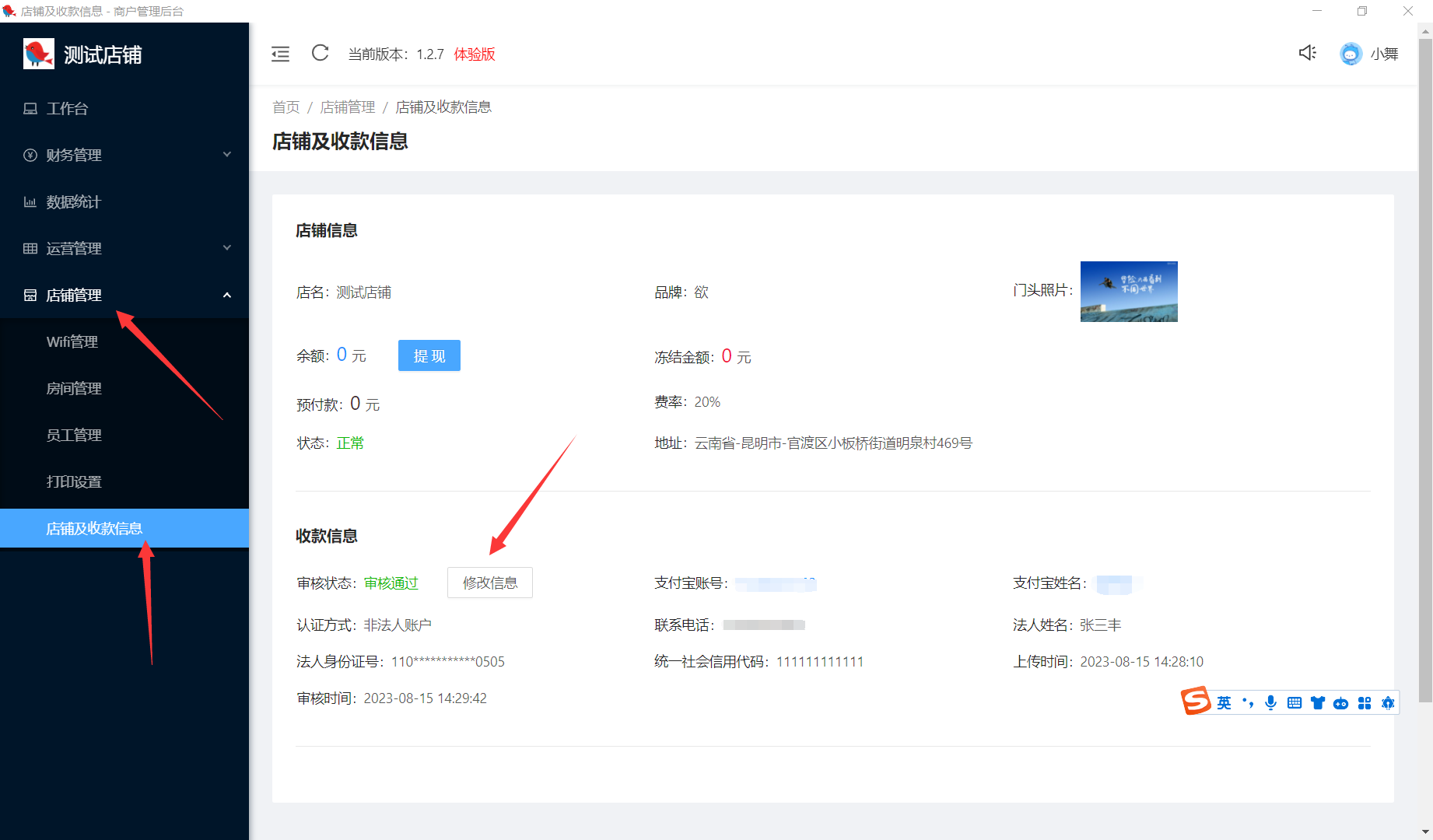Collapse the sidebar with the menu fold icon
Viewport: 1433px width, 840px height.
tap(280, 54)
